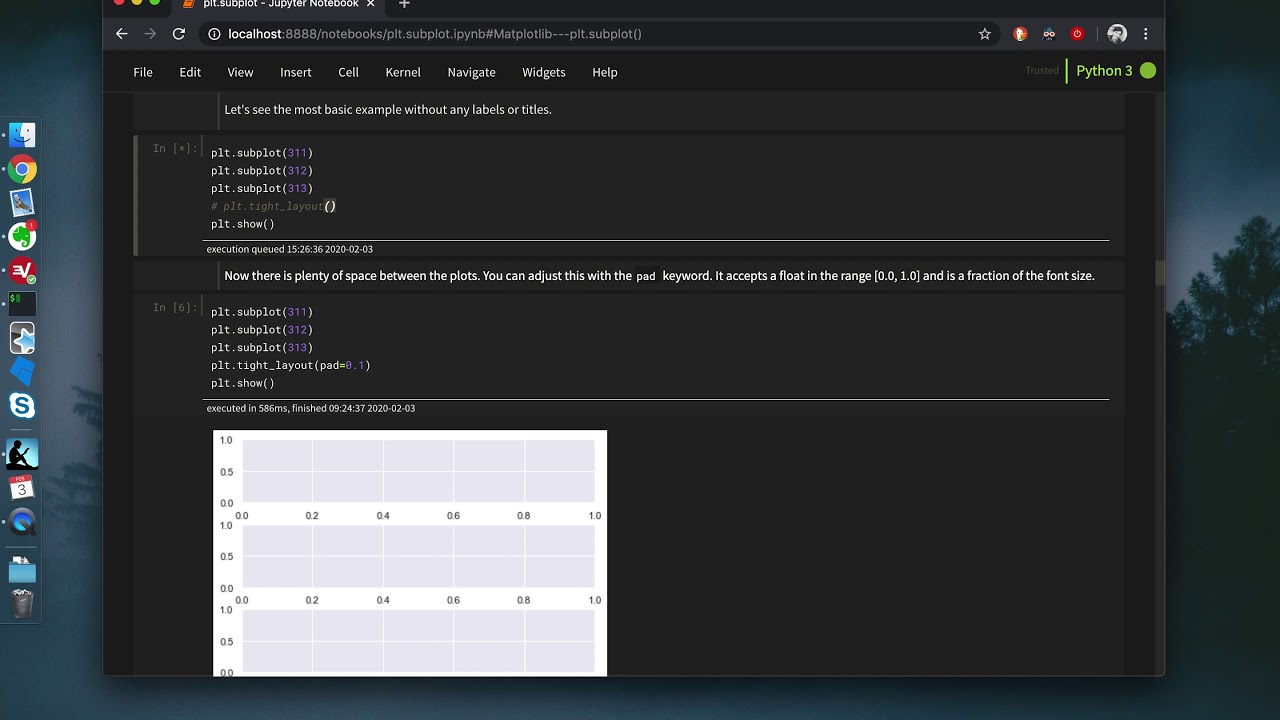The image size is (1280, 720).
Task: Open the Cell dropdown menu
Action: pos(348,72)
